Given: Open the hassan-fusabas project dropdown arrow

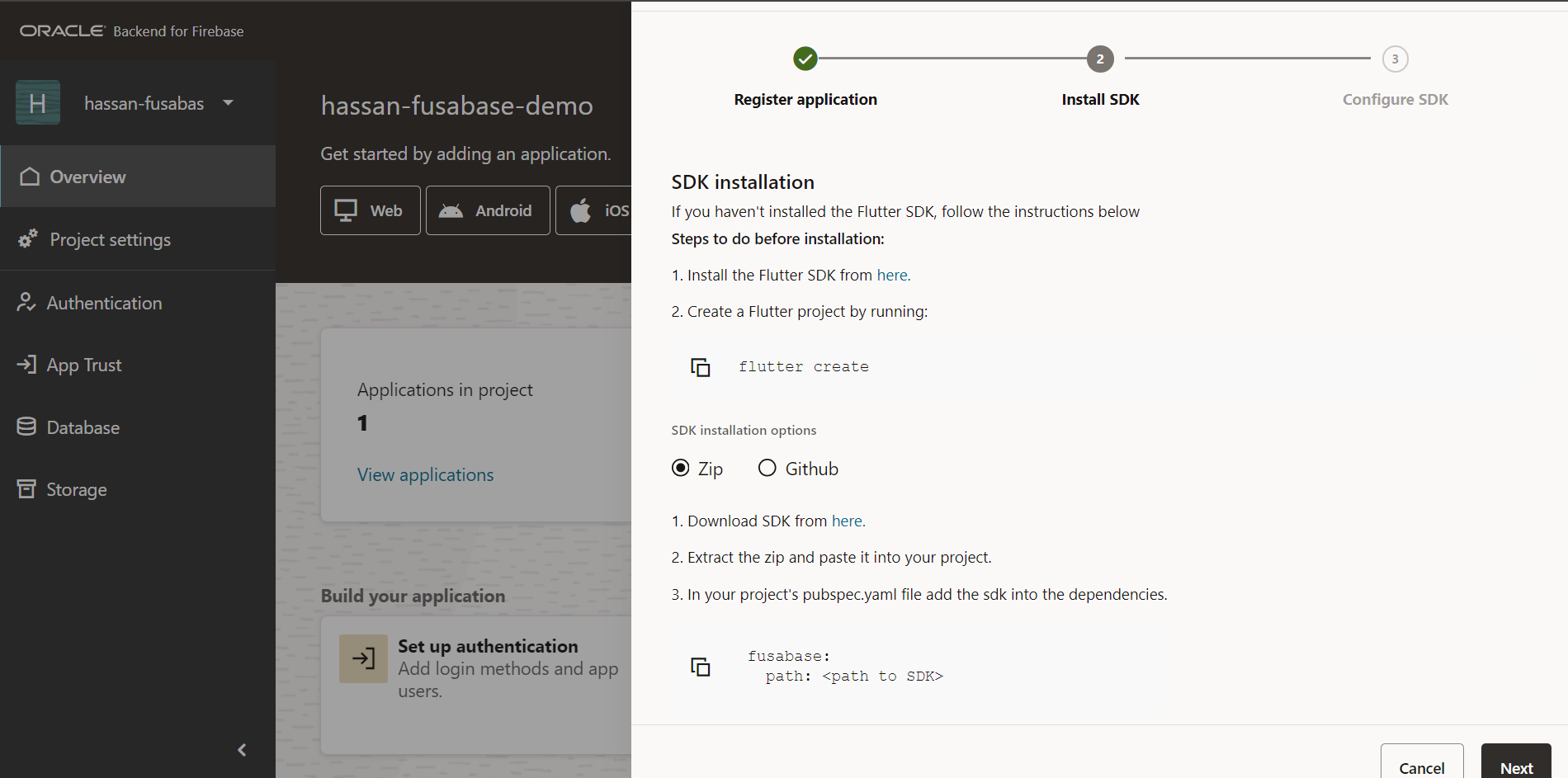Looking at the screenshot, I should 229,103.
